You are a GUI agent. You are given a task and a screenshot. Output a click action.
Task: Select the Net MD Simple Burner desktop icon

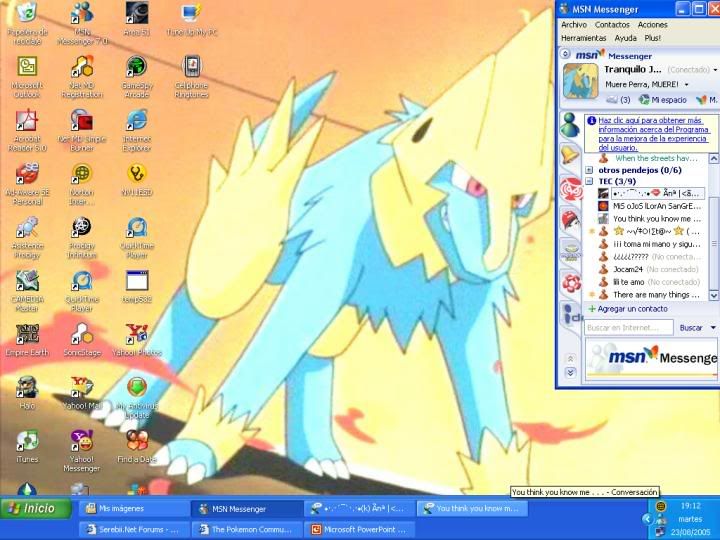pyautogui.click(x=82, y=131)
